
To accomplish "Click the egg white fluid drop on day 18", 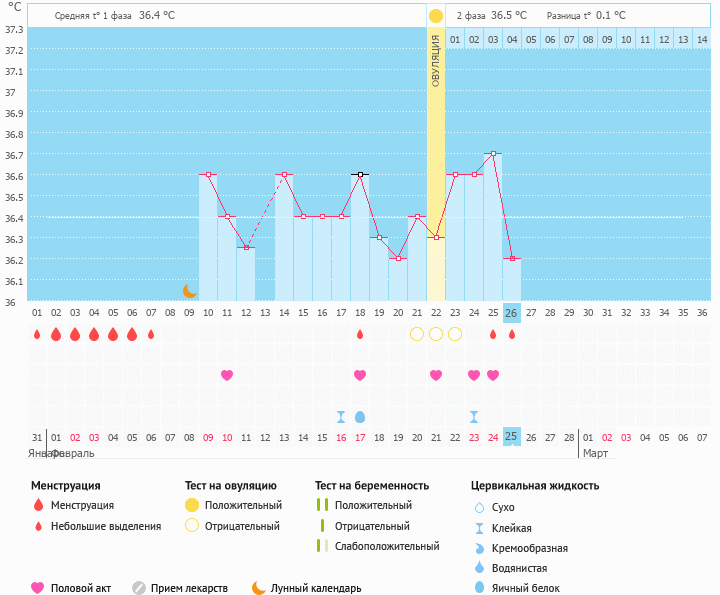I will pos(360,416).
